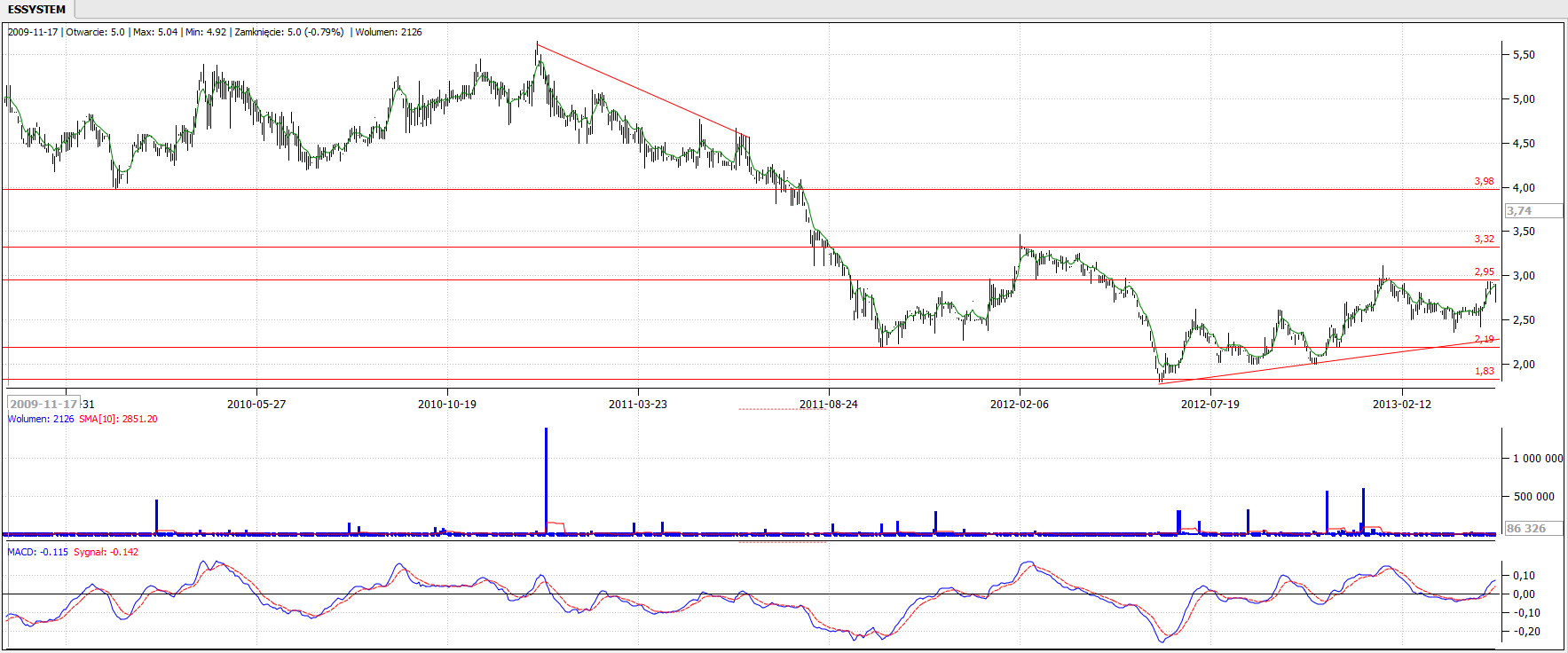
Task: Click the cursor date label 2009-11-17
Action: coord(43,404)
